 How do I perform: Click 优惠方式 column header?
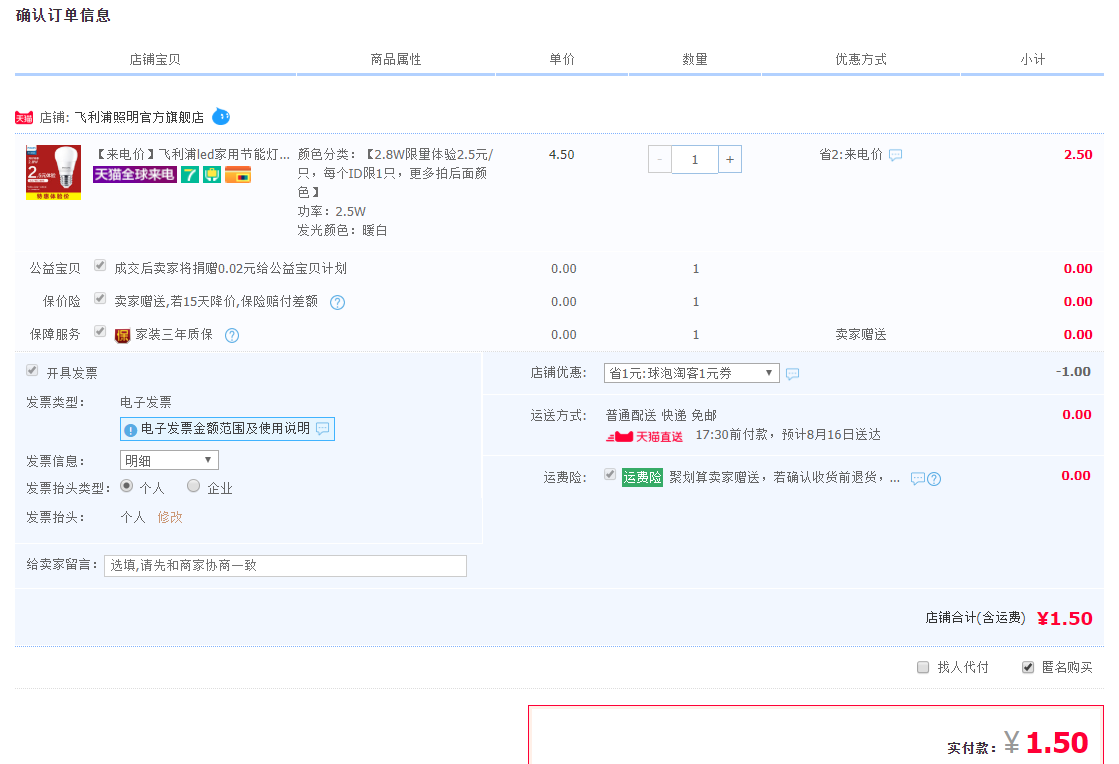point(861,59)
